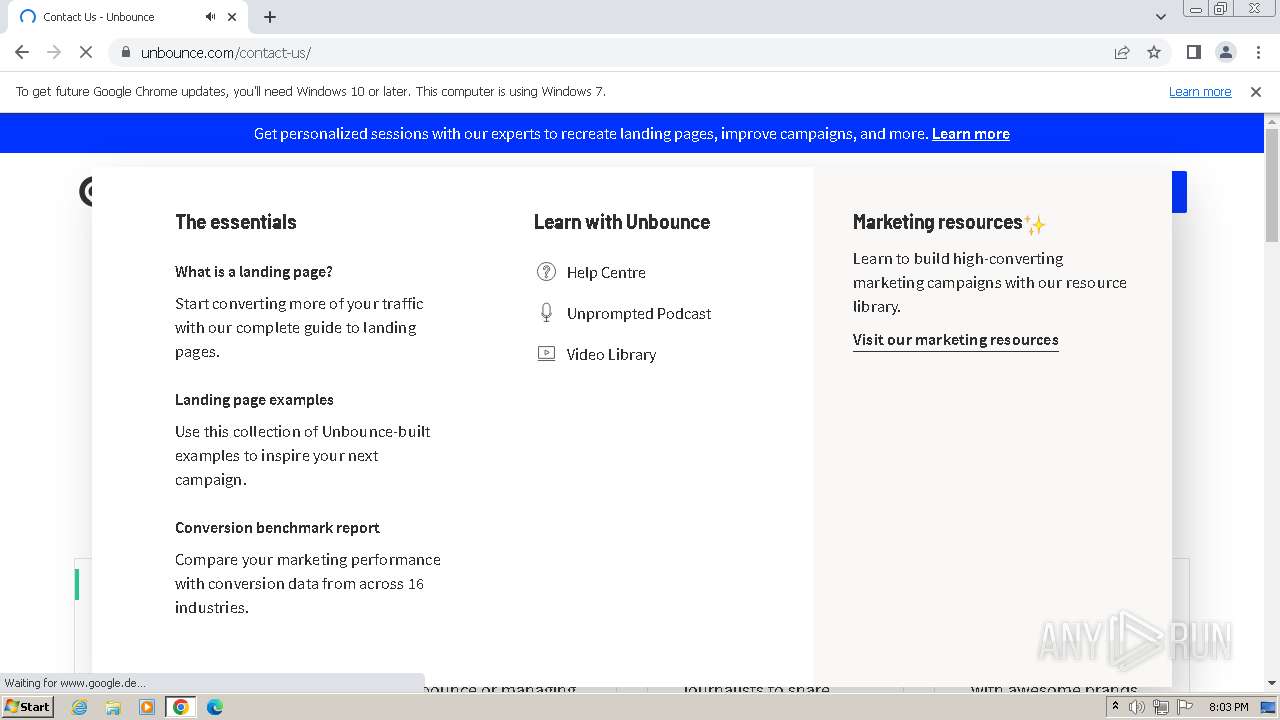
Task: Go back with the browser back arrow
Action: tap(22, 52)
